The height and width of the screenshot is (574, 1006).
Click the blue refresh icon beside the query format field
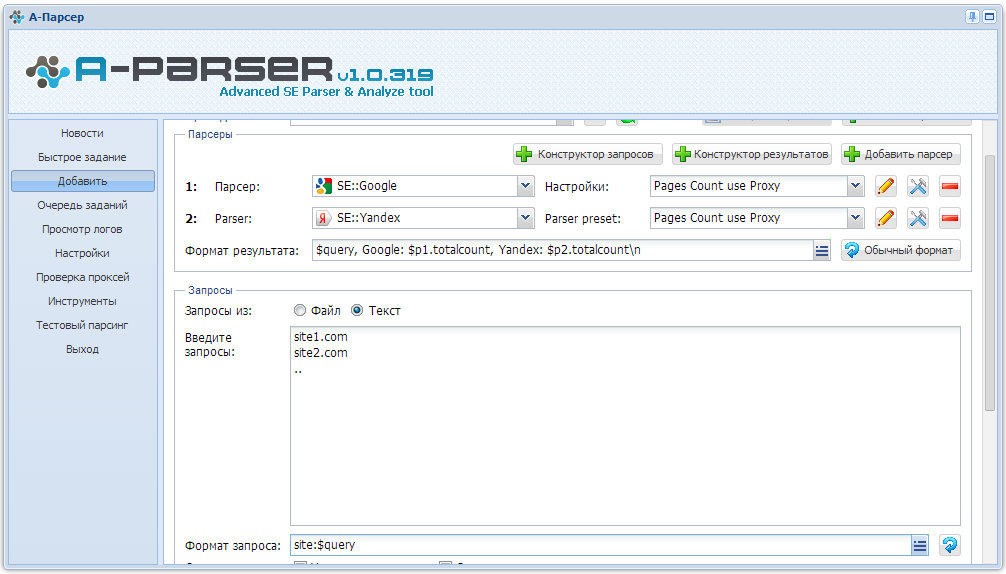tap(950, 545)
